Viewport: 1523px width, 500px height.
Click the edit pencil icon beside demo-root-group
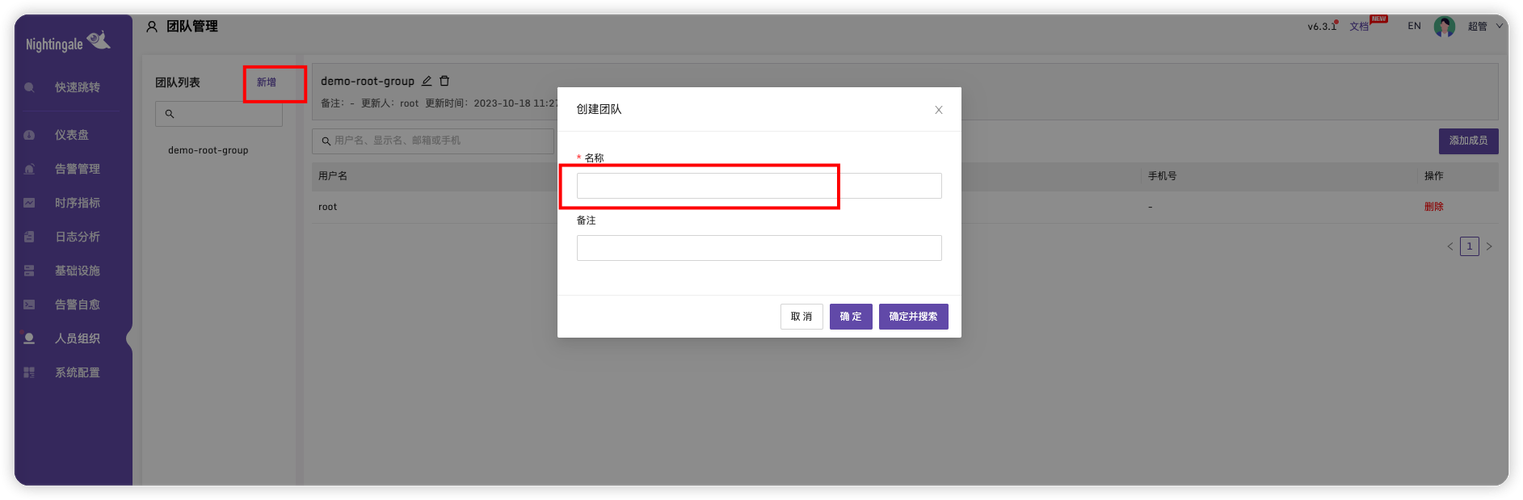[427, 81]
